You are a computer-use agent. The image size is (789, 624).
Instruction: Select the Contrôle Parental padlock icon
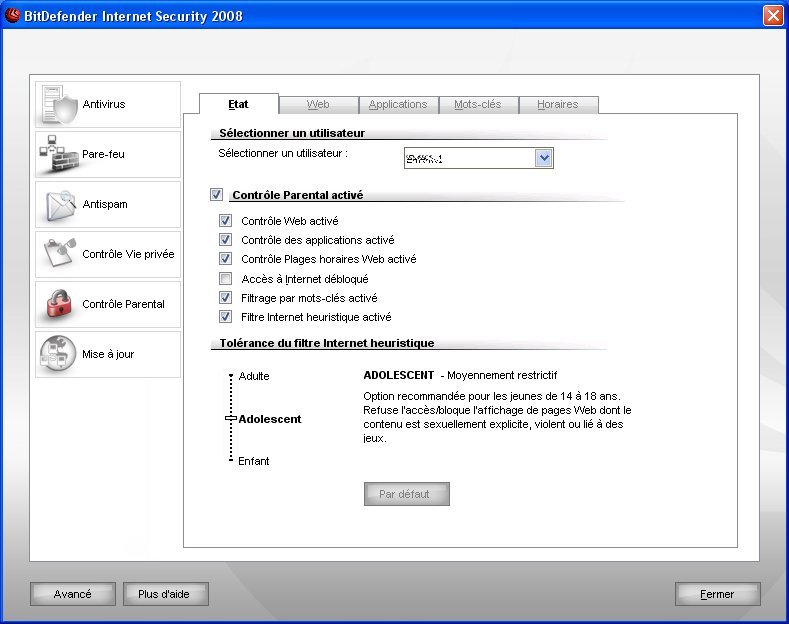(59, 303)
